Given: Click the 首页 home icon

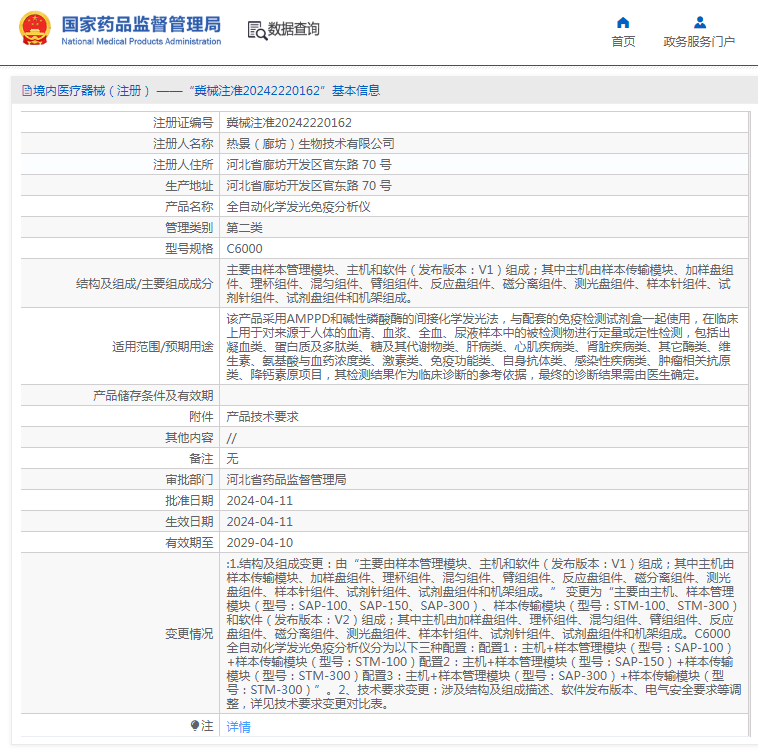Looking at the screenshot, I should point(623,22).
